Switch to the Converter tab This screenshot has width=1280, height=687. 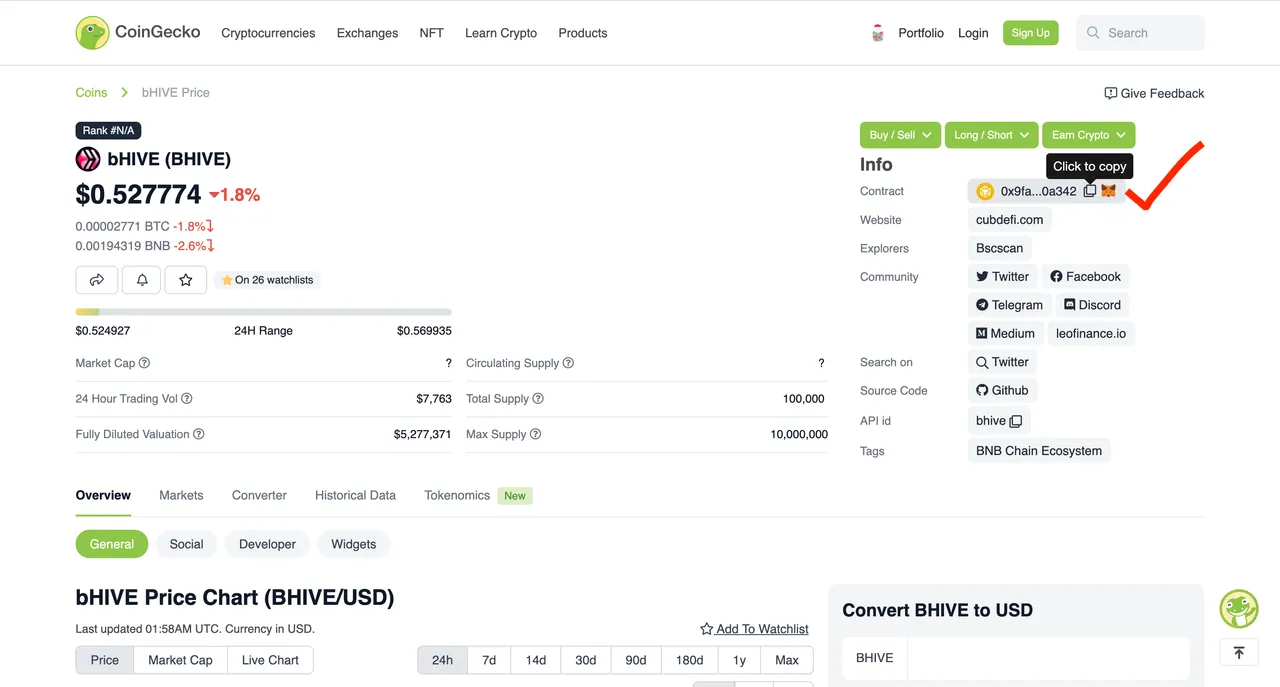pyautogui.click(x=259, y=495)
